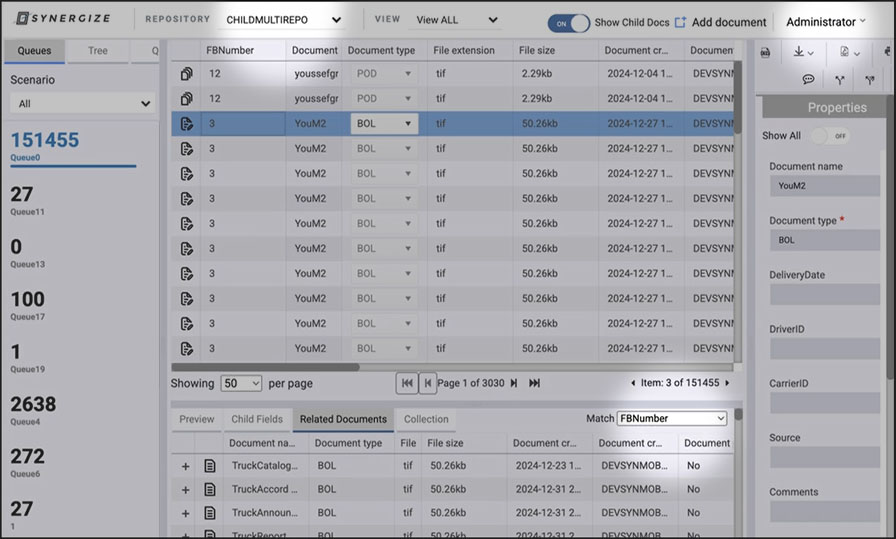Open the comments speech bubble icon
896x539 pixels.
(808, 79)
